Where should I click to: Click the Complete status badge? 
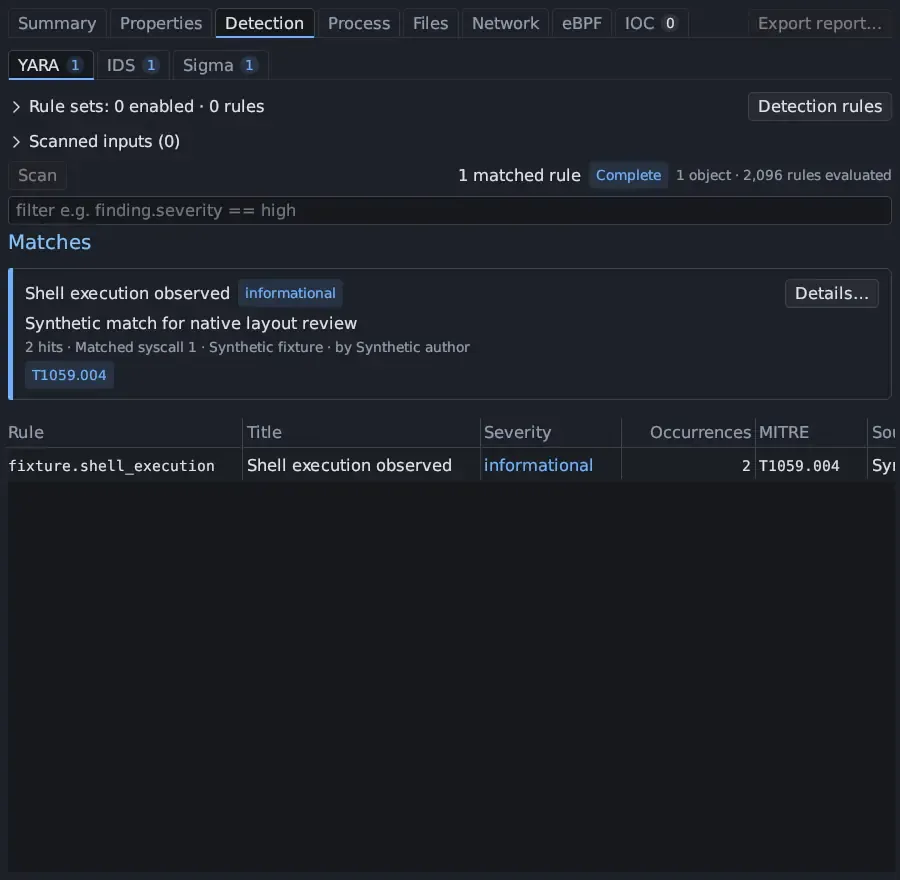tap(628, 176)
